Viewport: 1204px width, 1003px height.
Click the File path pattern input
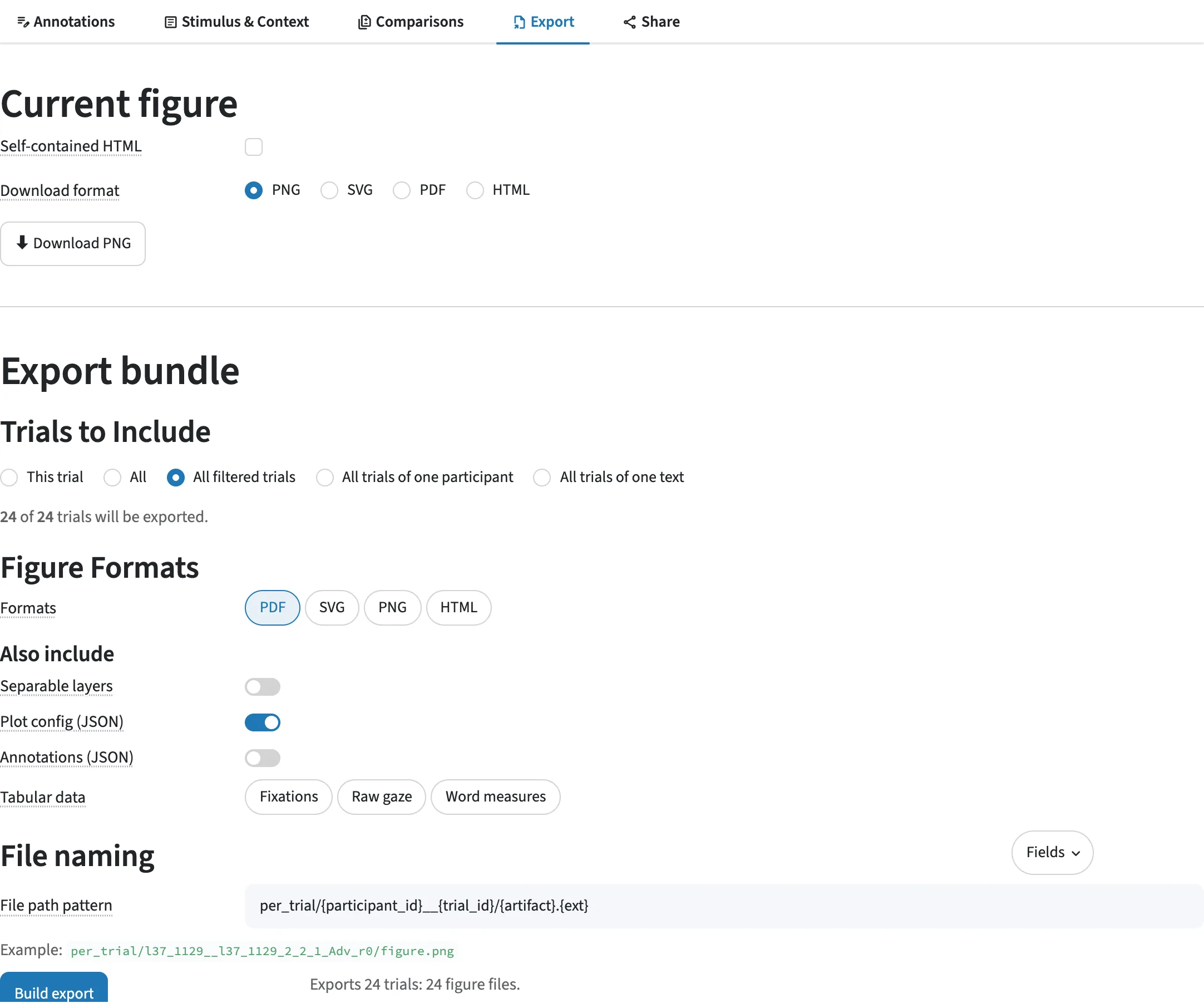(725, 906)
